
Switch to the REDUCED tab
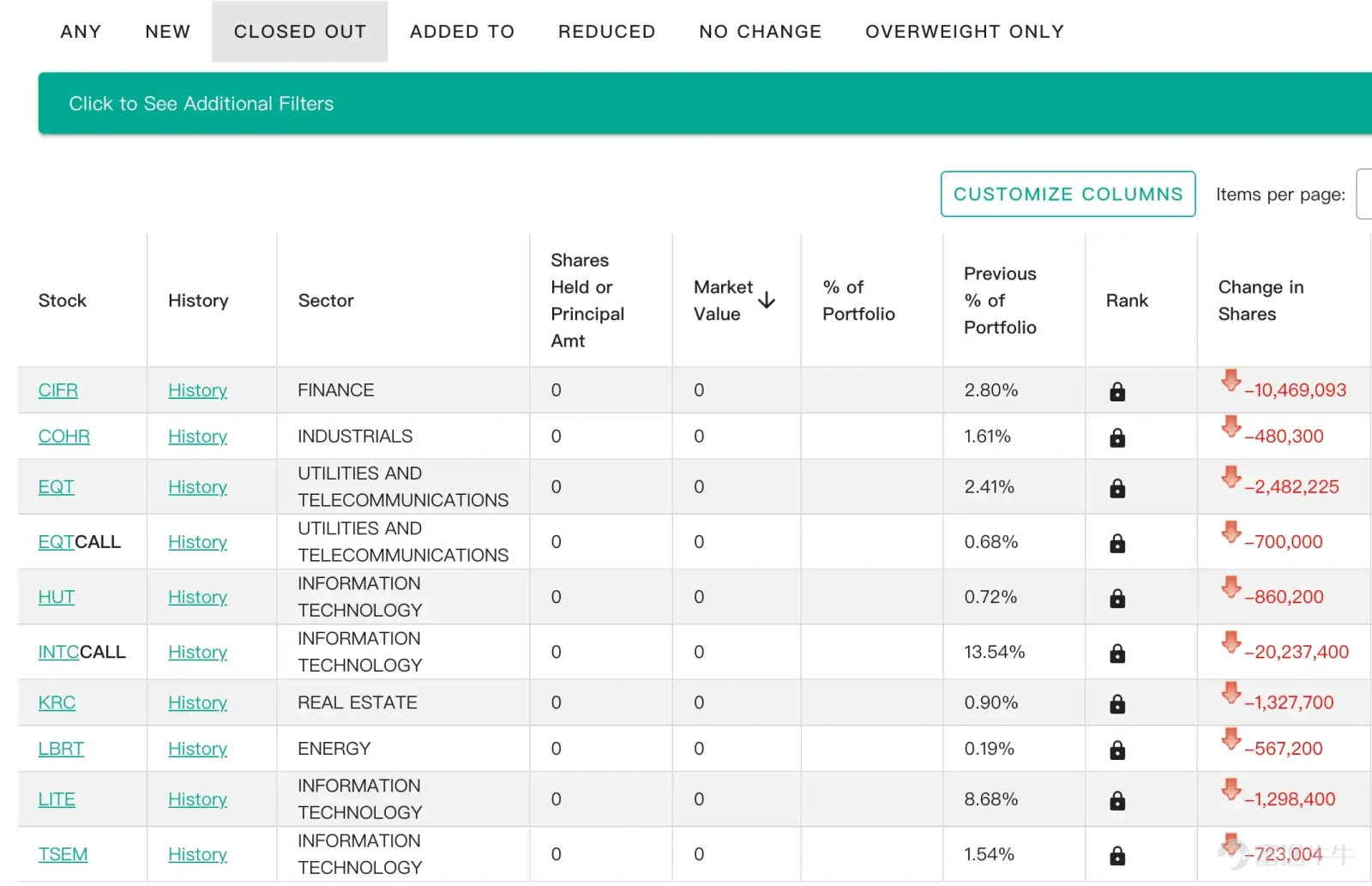607,32
